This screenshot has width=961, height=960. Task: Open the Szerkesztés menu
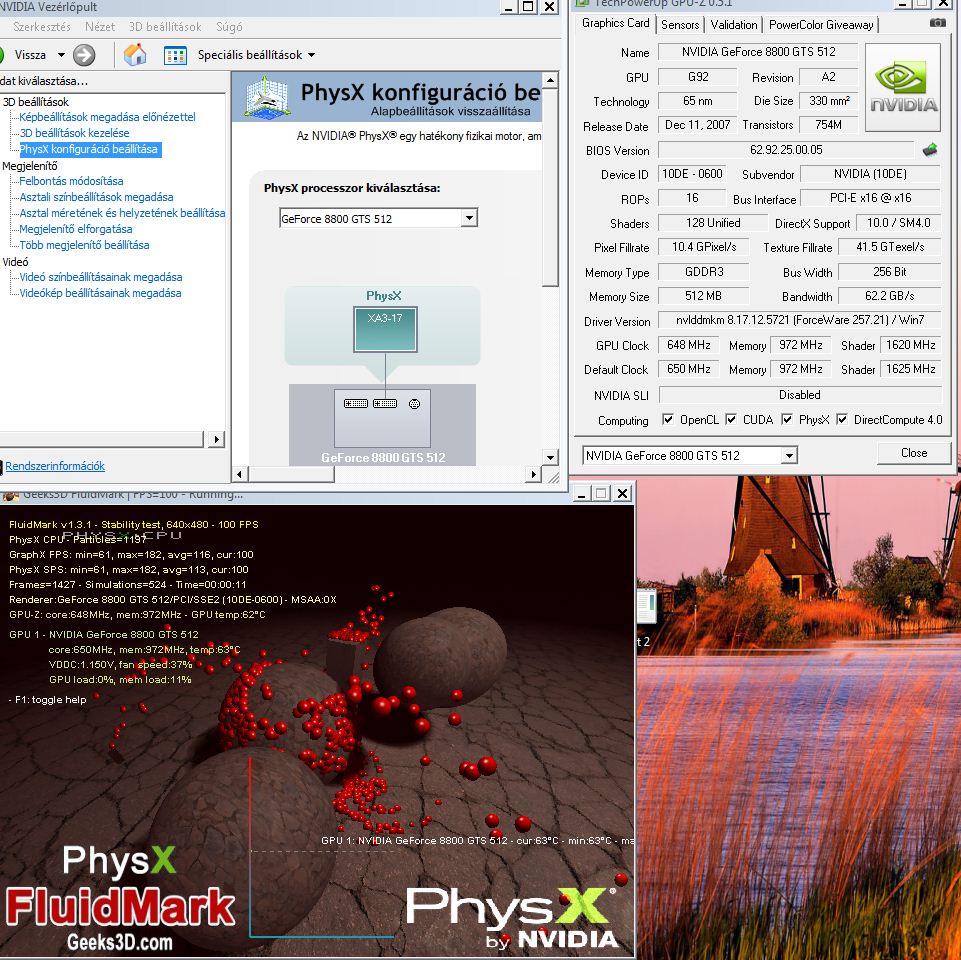coord(42,27)
